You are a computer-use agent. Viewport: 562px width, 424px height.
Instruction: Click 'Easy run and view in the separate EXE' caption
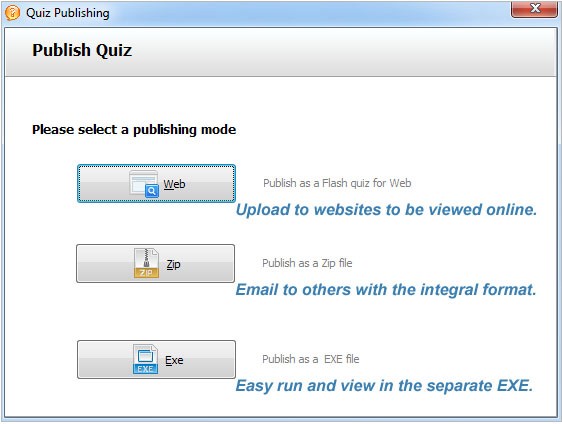pyautogui.click(x=384, y=386)
